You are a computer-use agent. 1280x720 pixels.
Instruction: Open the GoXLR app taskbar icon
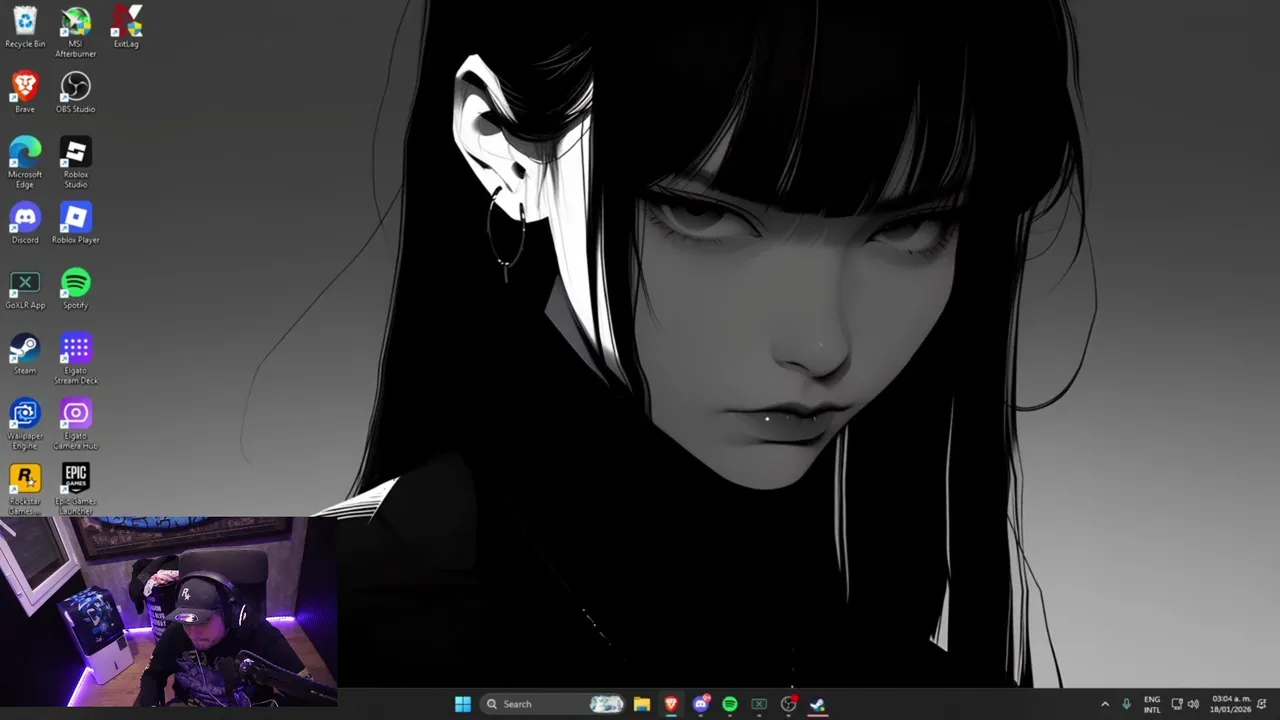point(759,704)
